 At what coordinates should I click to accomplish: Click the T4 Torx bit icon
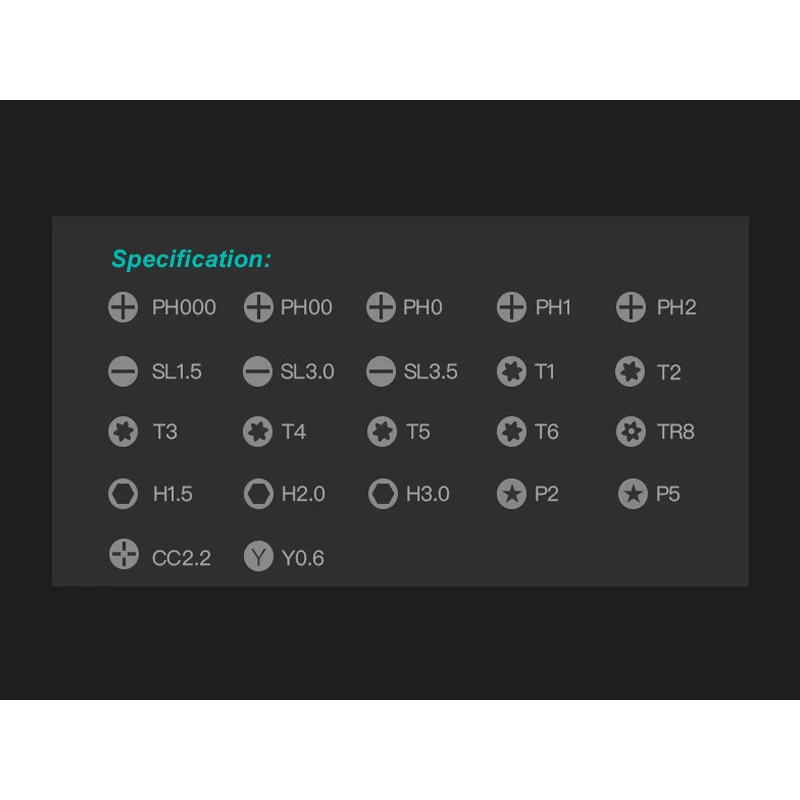pos(258,432)
